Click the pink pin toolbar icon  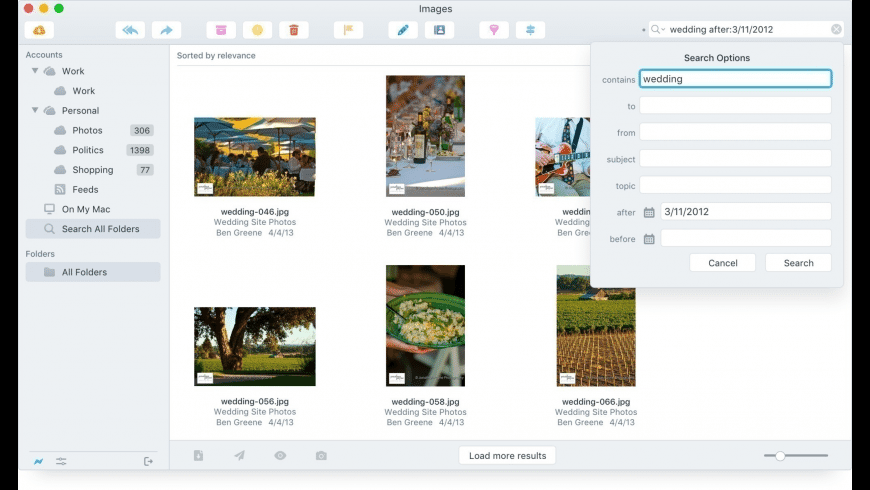click(x=494, y=30)
